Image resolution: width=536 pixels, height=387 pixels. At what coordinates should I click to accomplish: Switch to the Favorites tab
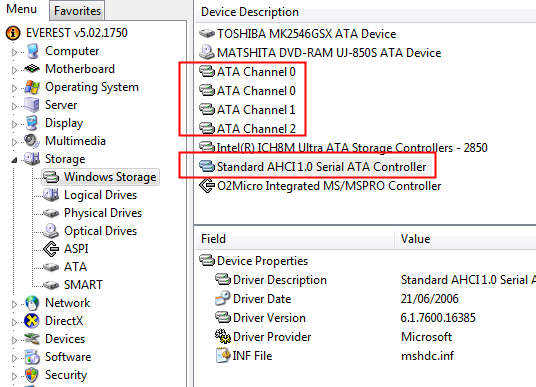(77, 11)
